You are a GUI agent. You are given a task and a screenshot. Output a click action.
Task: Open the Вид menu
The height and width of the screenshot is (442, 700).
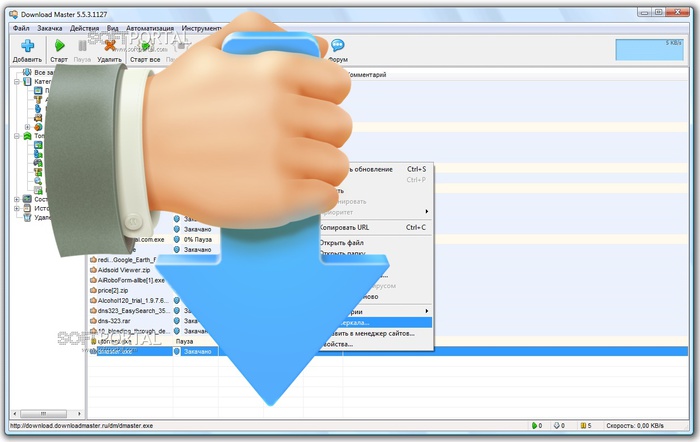[112, 28]
